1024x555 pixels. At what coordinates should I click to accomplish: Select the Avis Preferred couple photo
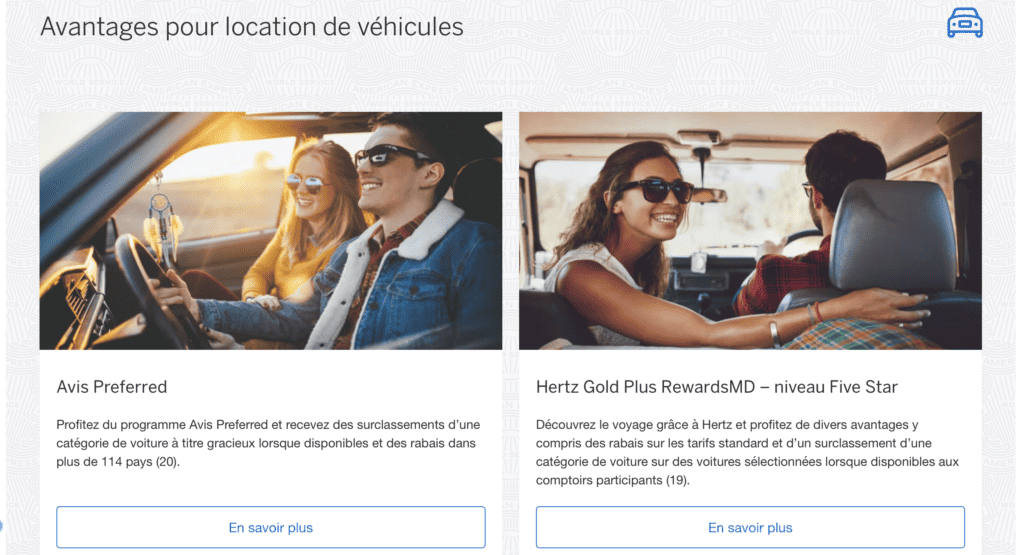(x=270, y=230)
